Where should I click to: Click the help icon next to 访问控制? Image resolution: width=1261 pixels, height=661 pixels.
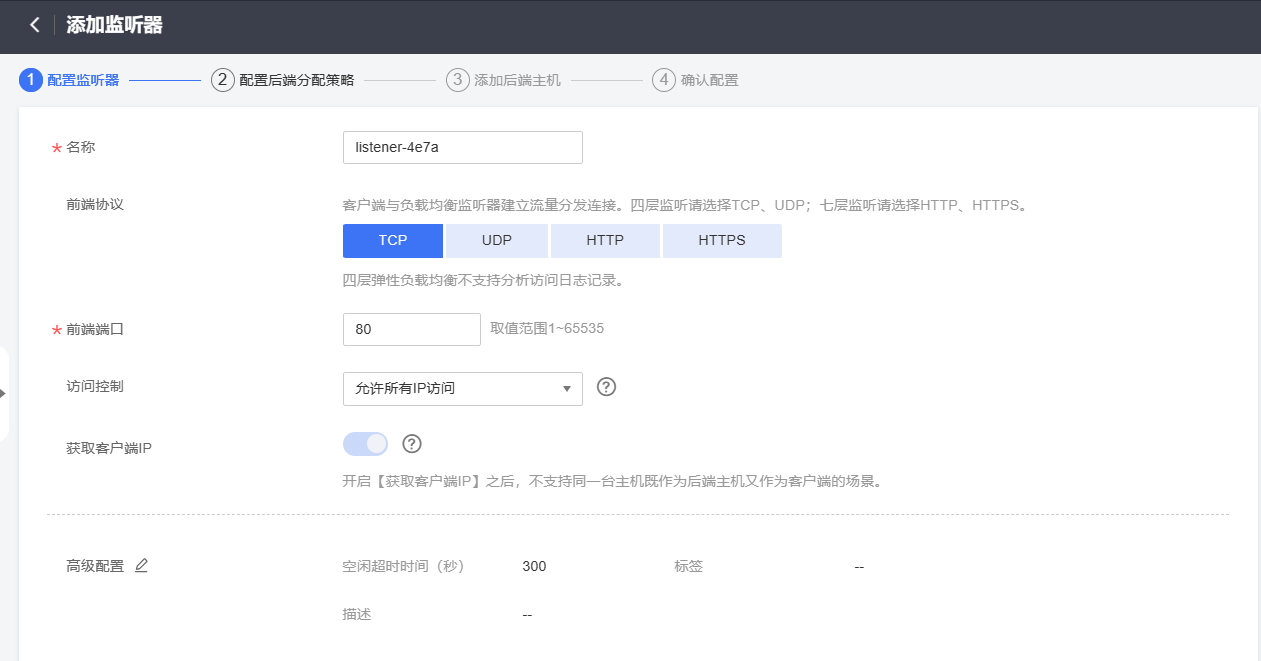coord(606,387)
